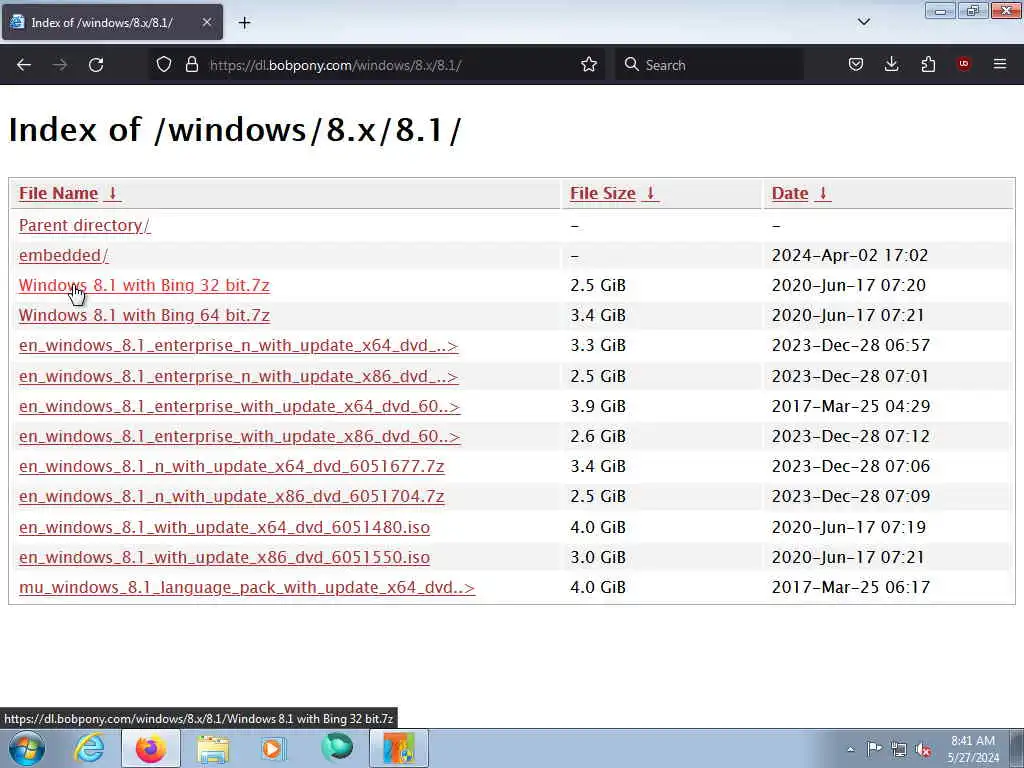Open the Windows Start menu orb
The height and width of the screenshot is (768, 1024).
27,748
